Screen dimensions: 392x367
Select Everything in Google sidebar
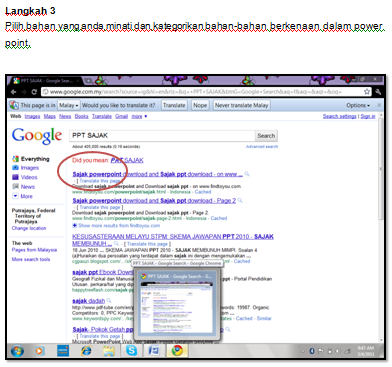pyautogui.click(x=35, y=159)
